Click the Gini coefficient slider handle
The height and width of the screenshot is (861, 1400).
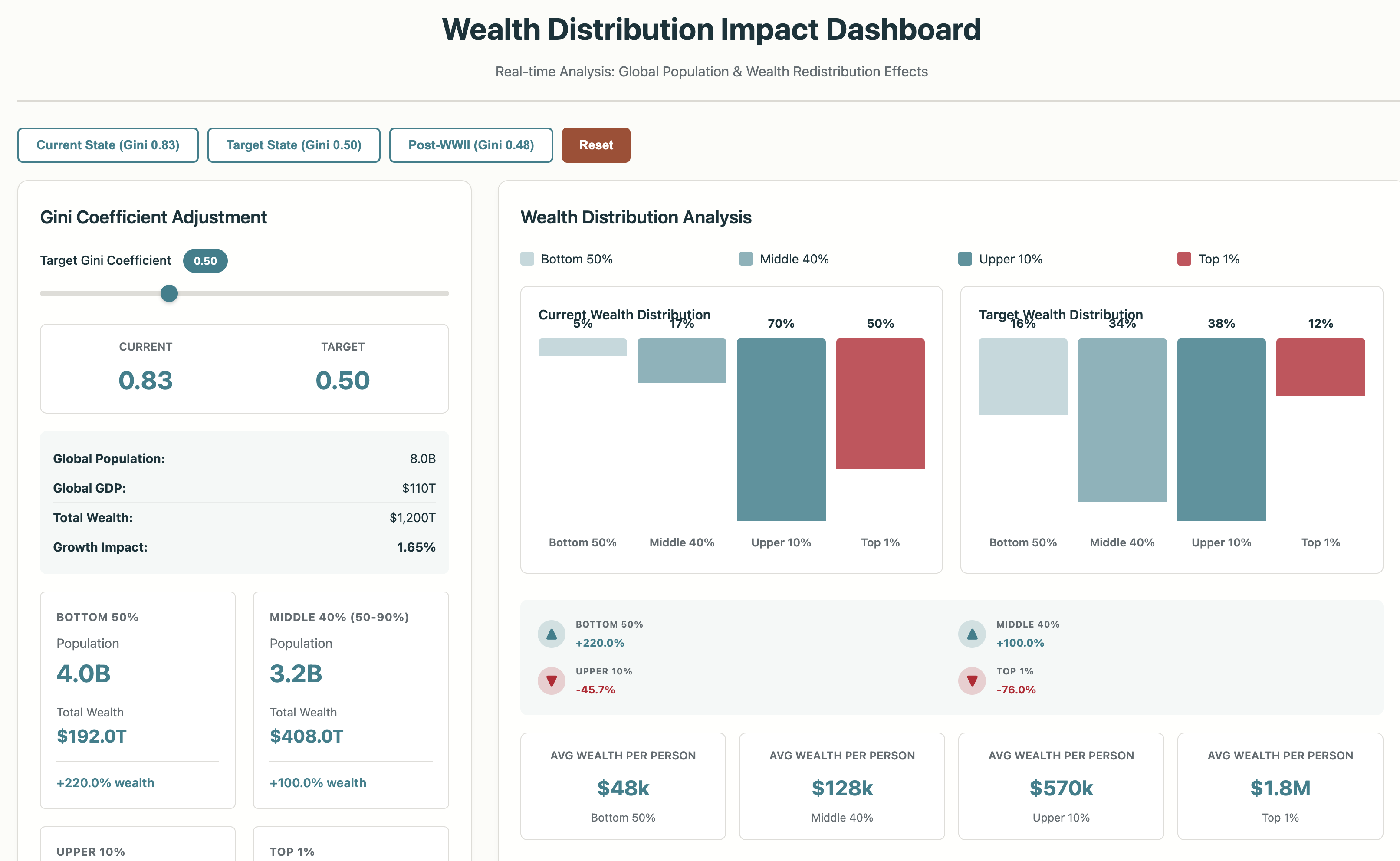(169, 293)
